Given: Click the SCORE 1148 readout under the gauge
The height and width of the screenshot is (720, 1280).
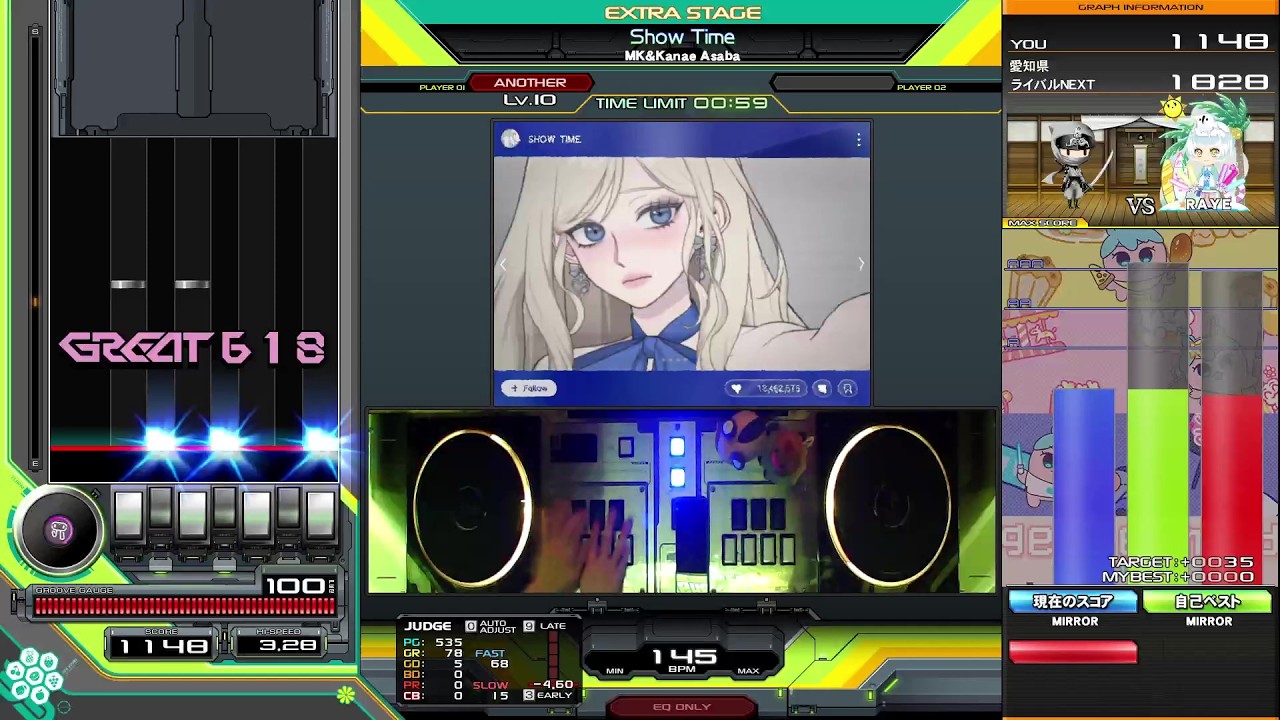Looking at the screenshot, I should [163, 646].
